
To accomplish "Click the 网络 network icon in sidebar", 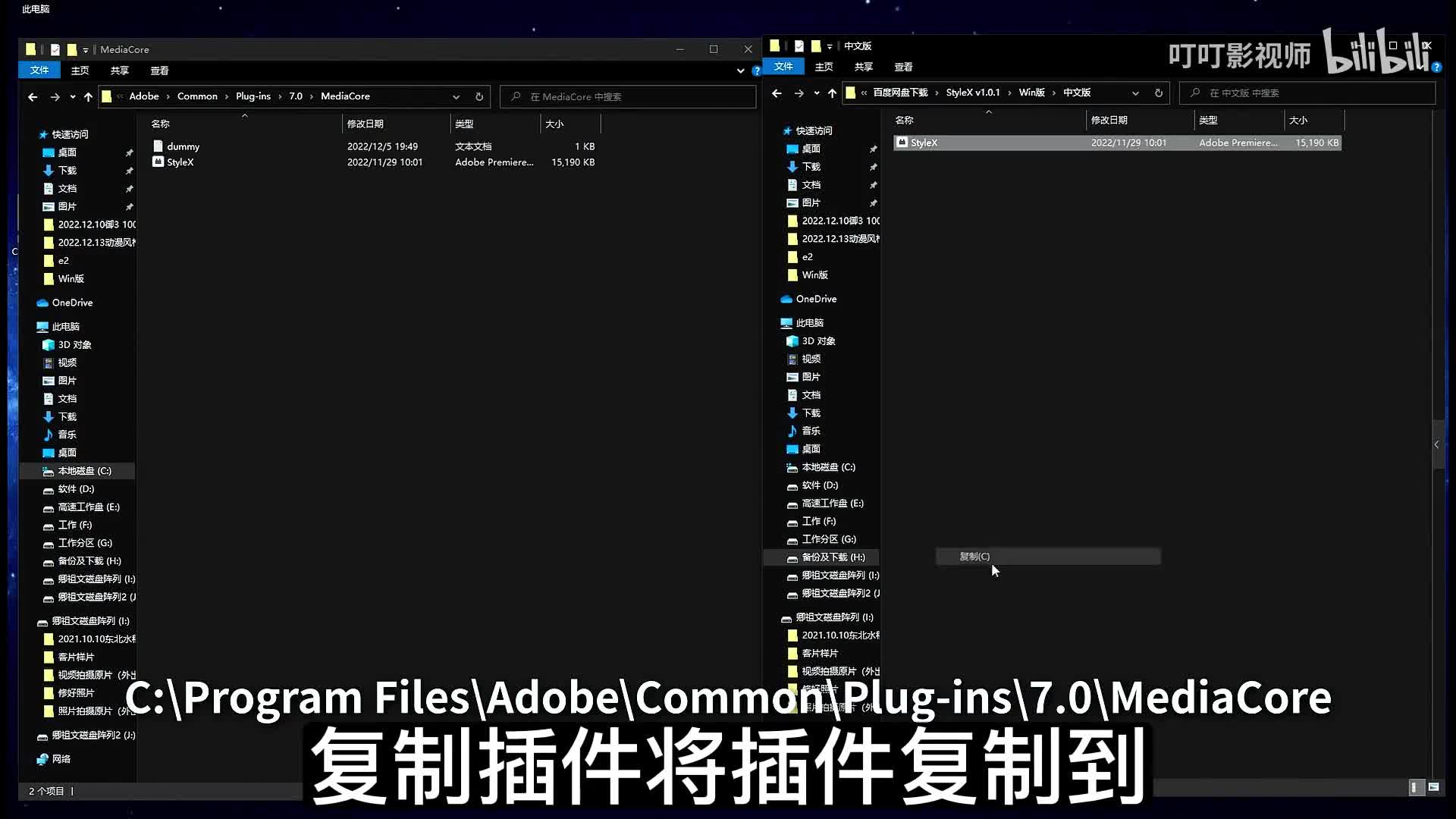I will pos(42,759).
